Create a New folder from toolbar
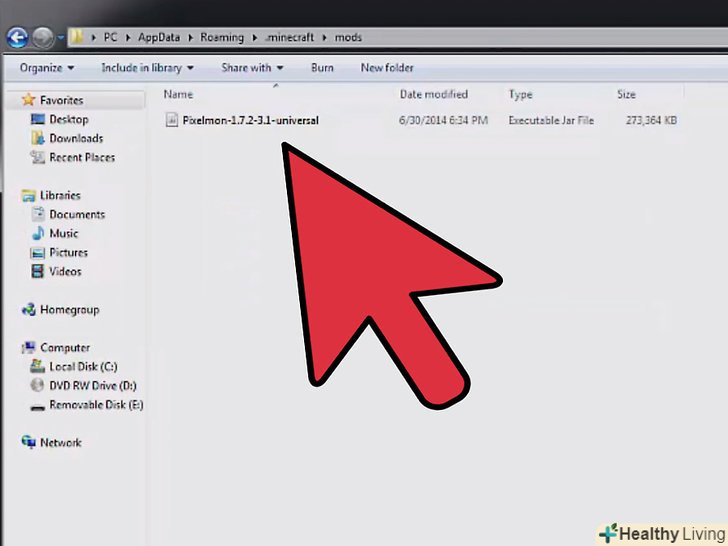728x546 pixels. (387, 68)
